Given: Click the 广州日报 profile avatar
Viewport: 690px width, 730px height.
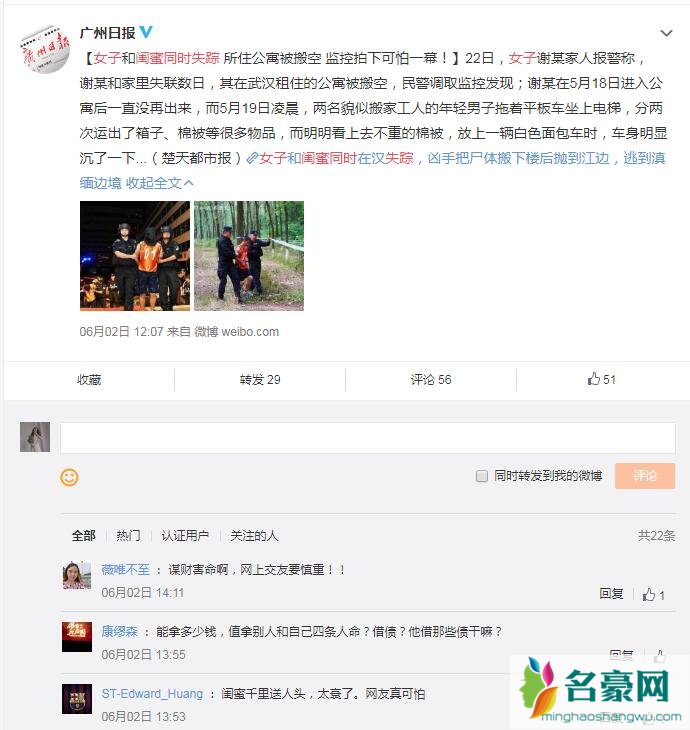Looking at the screenshot, I should point(45,49).
